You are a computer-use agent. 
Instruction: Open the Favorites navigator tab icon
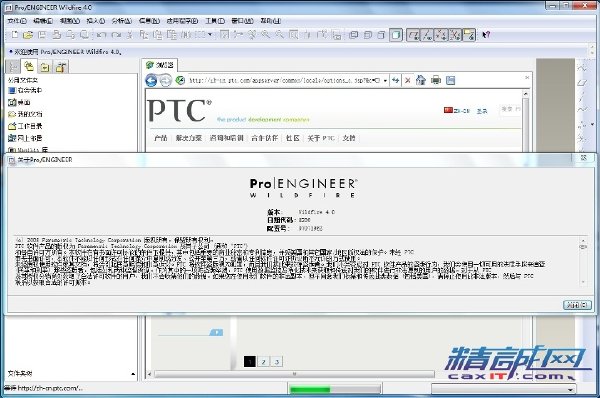click(x=45, y=67)
